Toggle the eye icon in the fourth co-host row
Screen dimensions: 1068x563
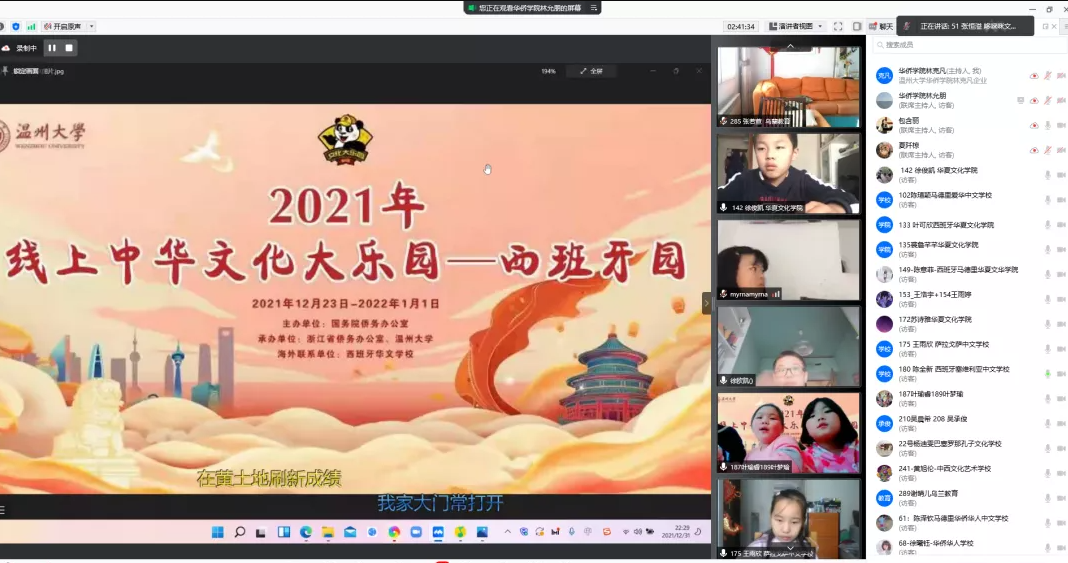tap(1034, 150)
